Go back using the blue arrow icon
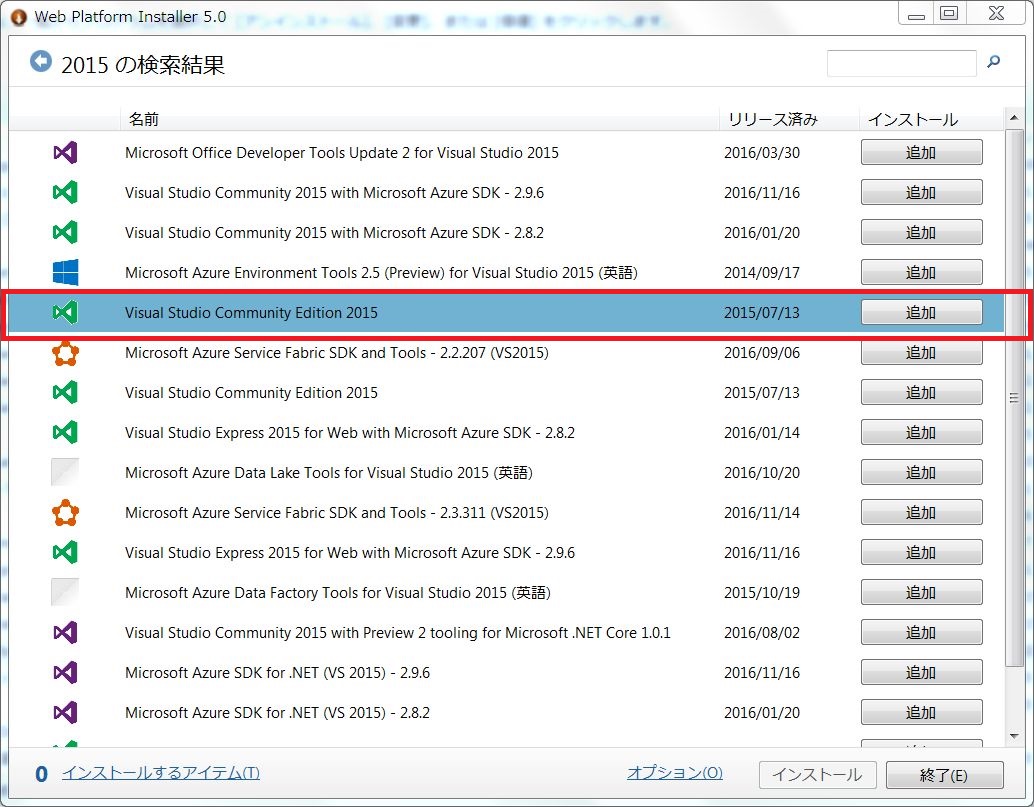Viewport: 1034px width, 807px height. 41,62
